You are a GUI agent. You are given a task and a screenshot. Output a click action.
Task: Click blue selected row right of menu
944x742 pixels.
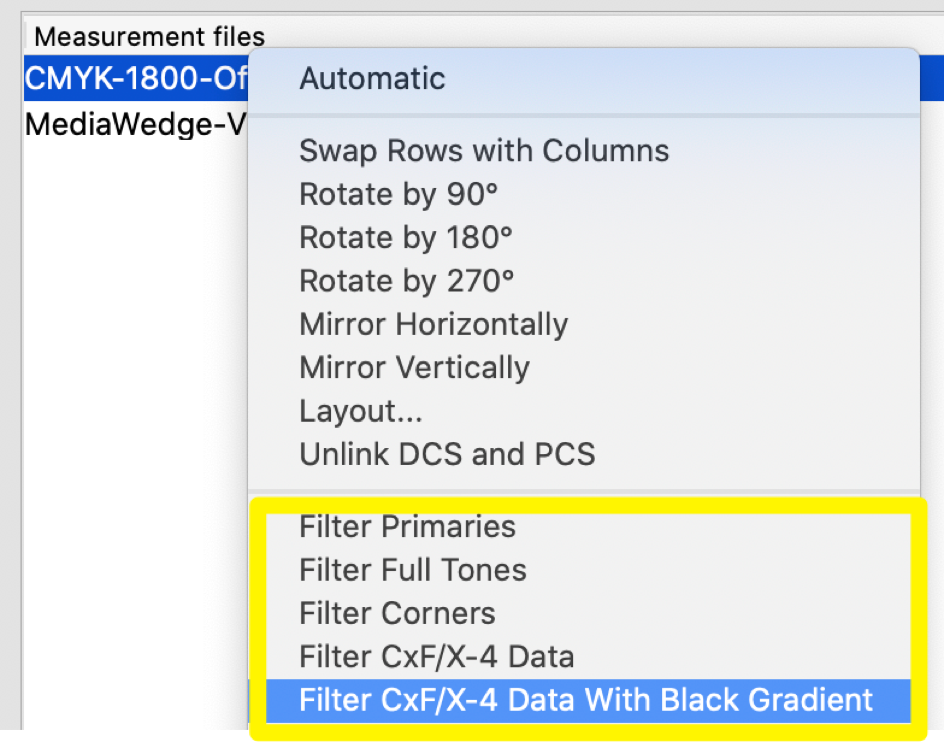coord(931,78)
